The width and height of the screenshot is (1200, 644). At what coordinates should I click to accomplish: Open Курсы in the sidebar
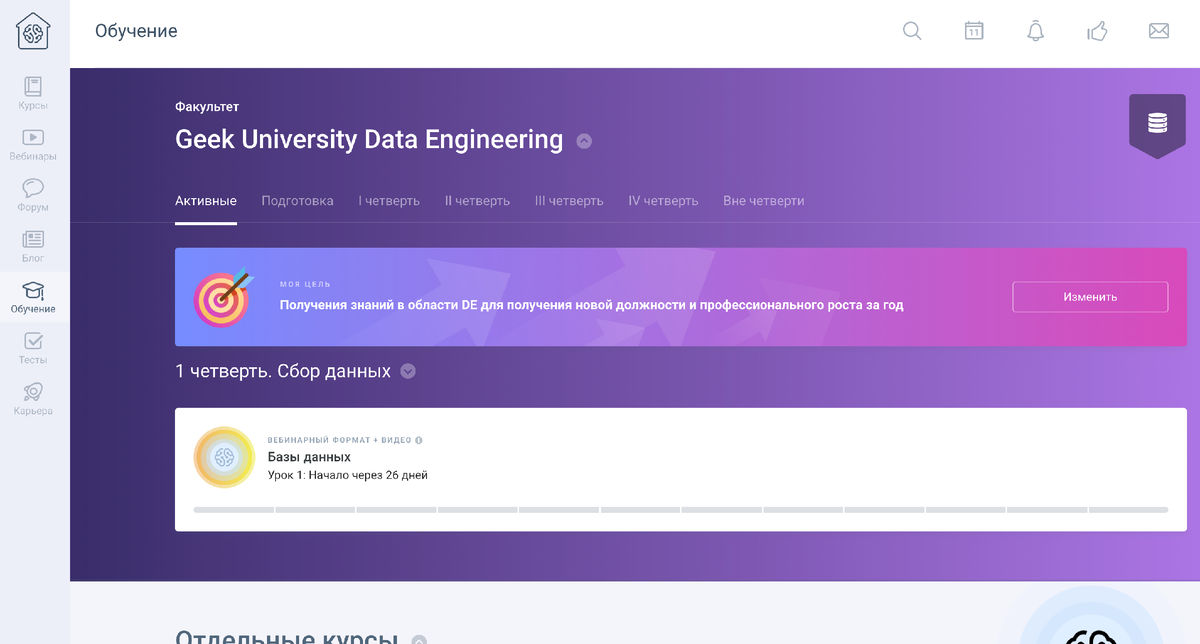[33, 94]
